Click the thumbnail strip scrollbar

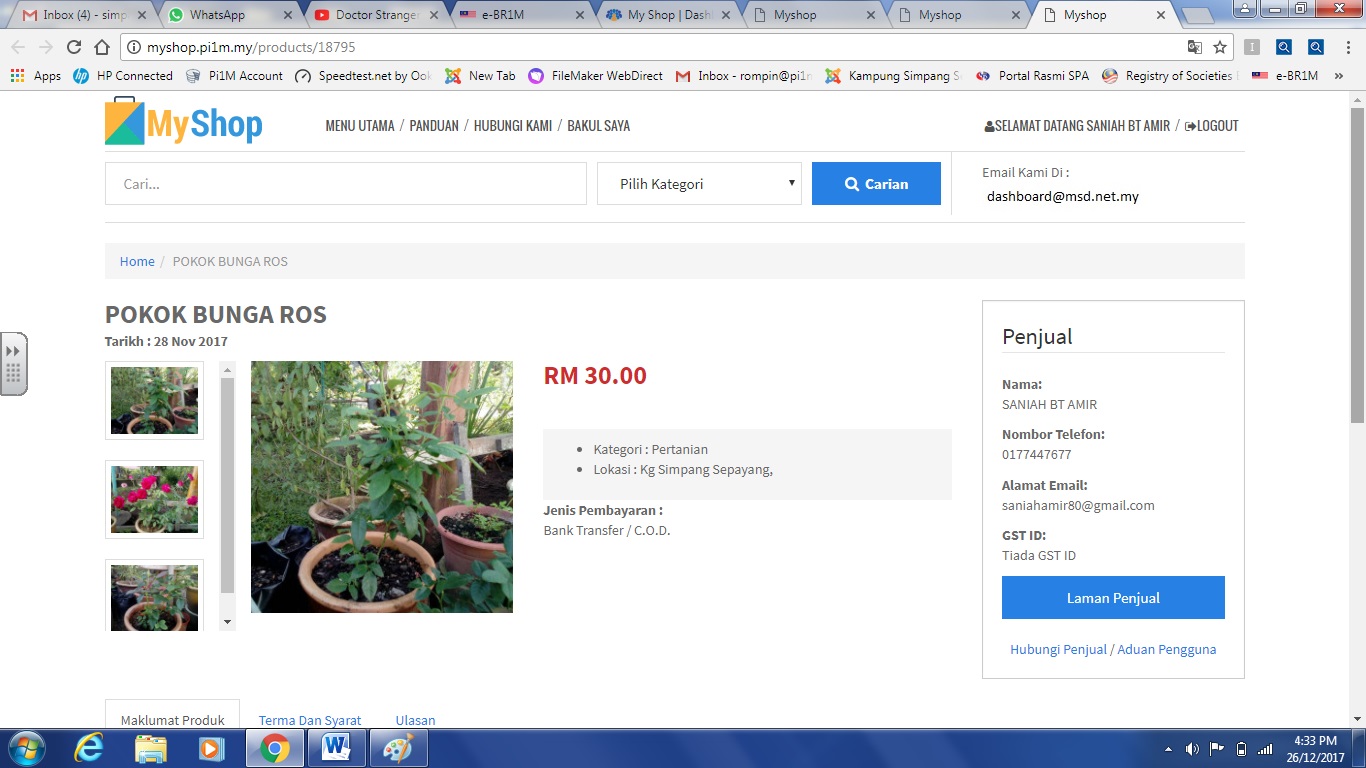pyautogui.click(x=227, y=485)
